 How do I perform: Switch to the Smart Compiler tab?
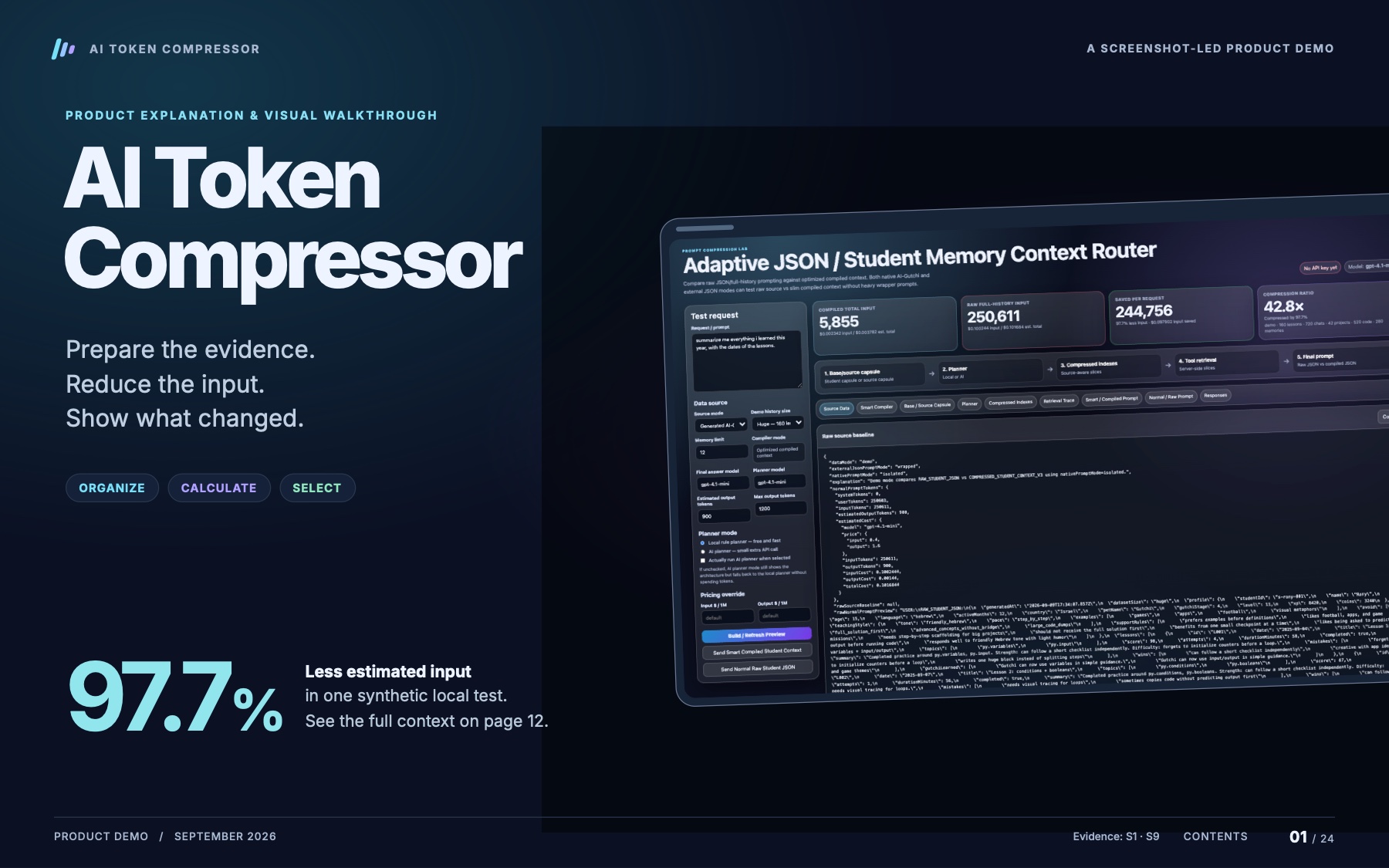click(x=877, y=407)
